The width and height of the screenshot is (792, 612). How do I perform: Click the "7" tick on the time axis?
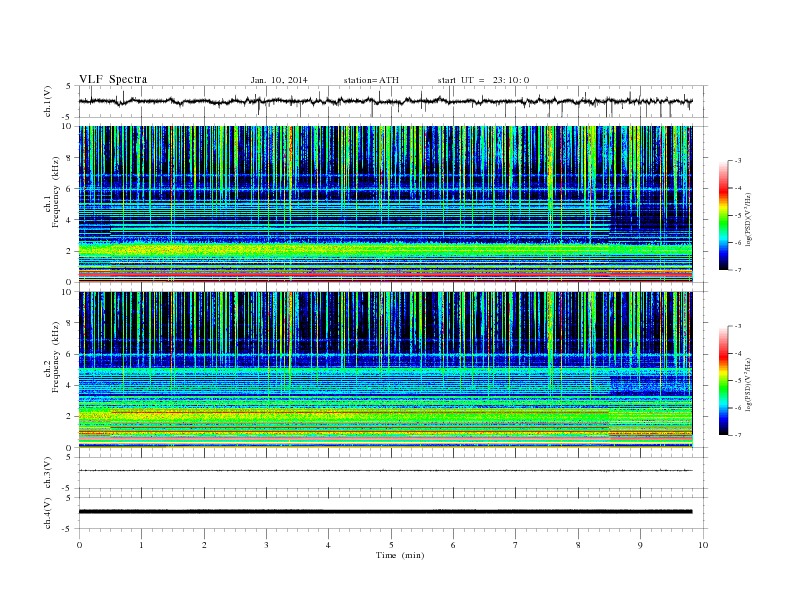(515, 545)
